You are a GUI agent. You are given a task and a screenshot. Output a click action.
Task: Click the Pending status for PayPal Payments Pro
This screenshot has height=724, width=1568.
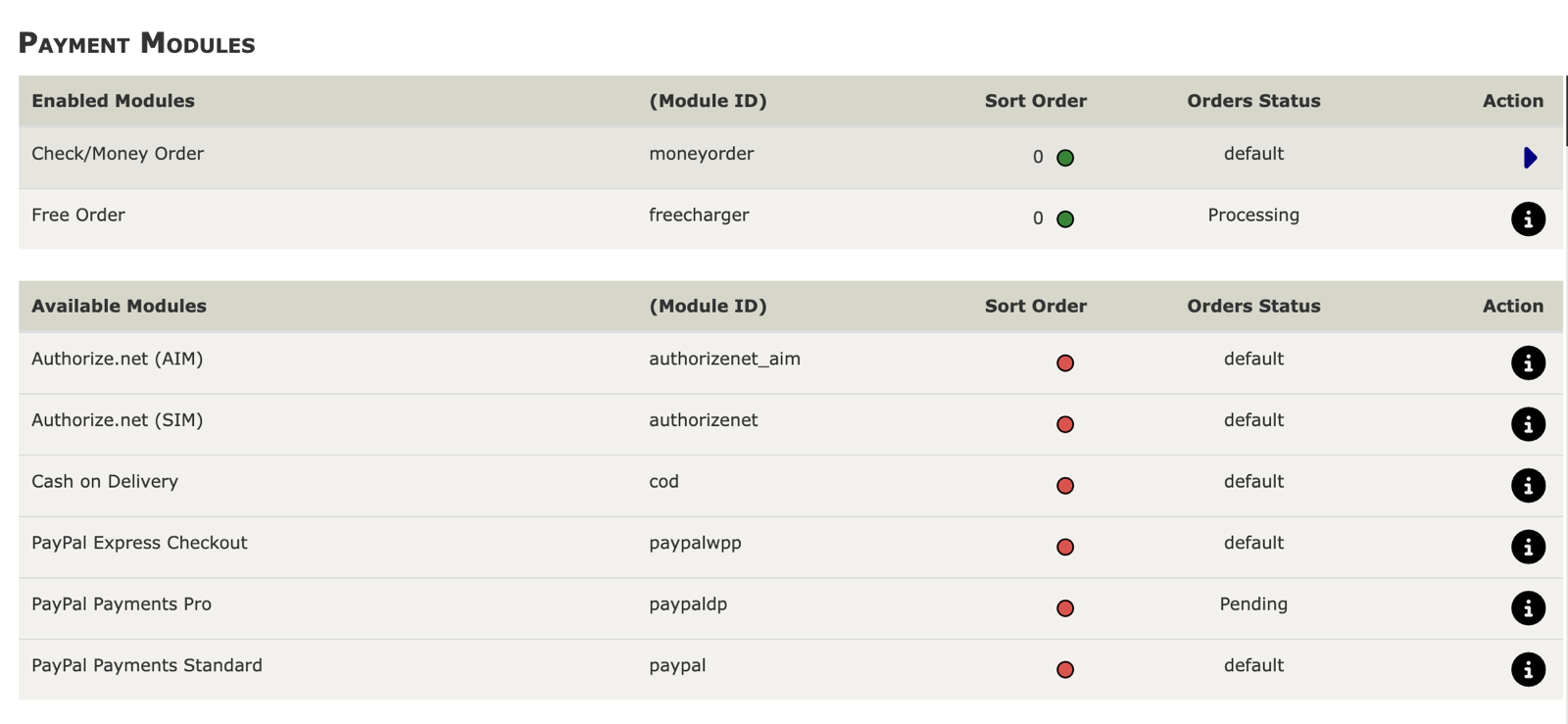pyautogui.click(x=1252, y=604)
